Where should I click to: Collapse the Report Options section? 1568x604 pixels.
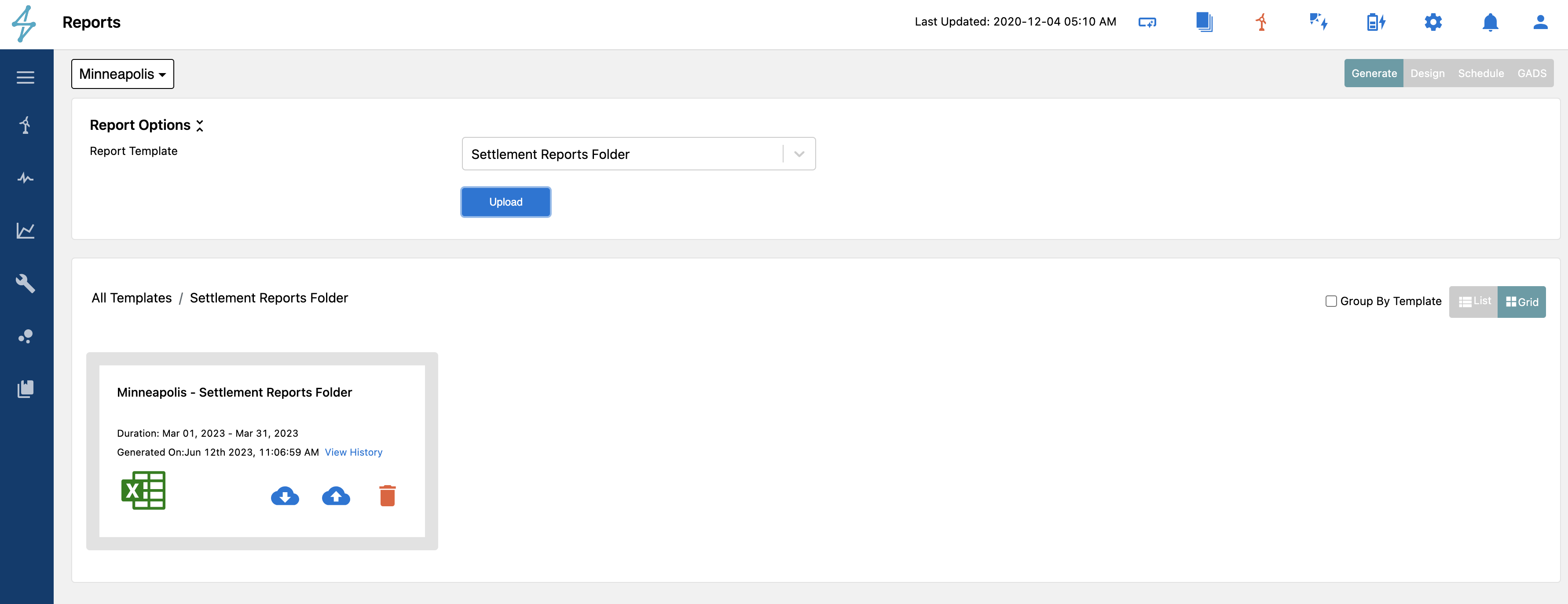pos(200,125)
